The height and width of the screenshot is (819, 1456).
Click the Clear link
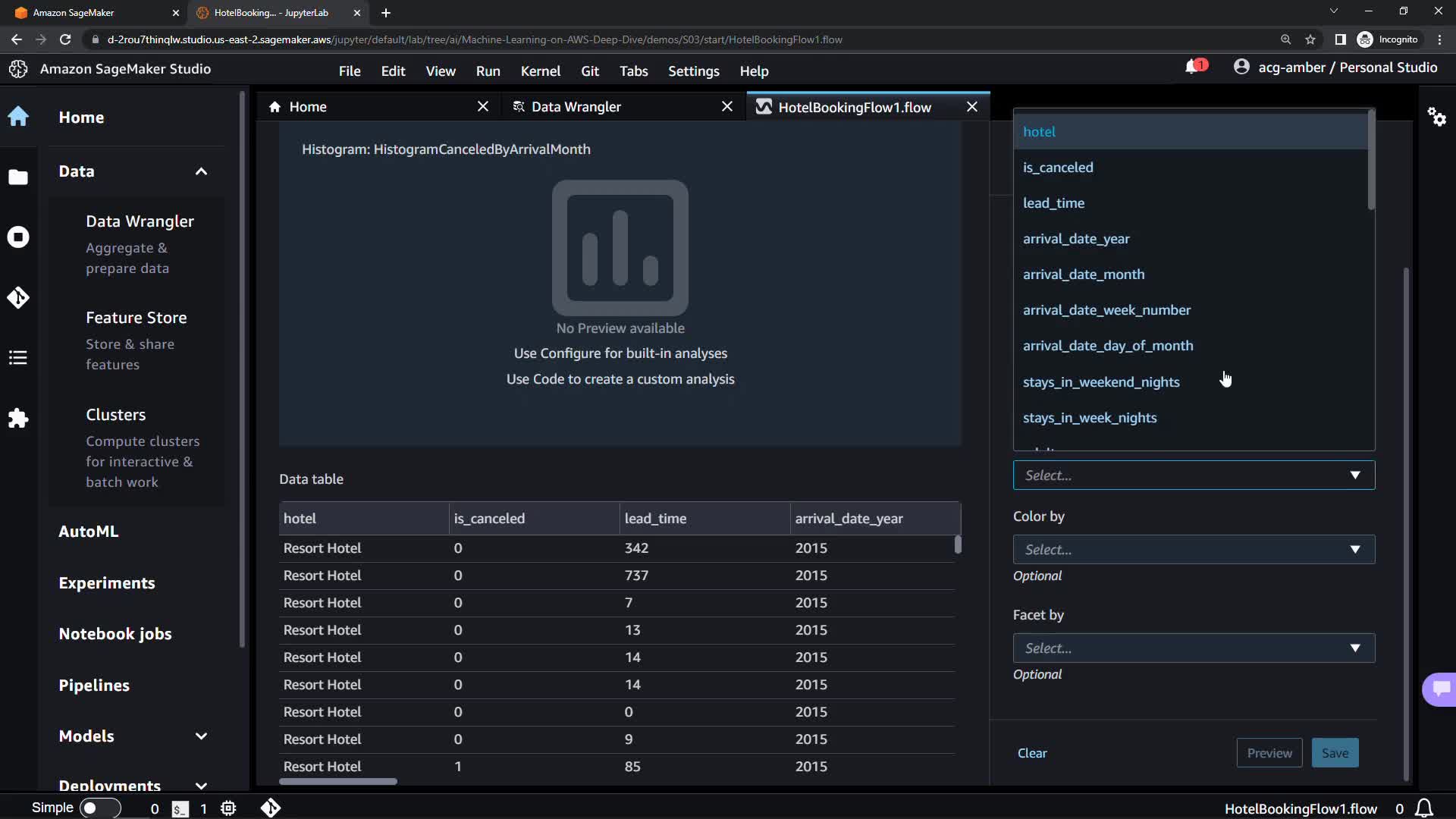click(x=1031, y=753)
